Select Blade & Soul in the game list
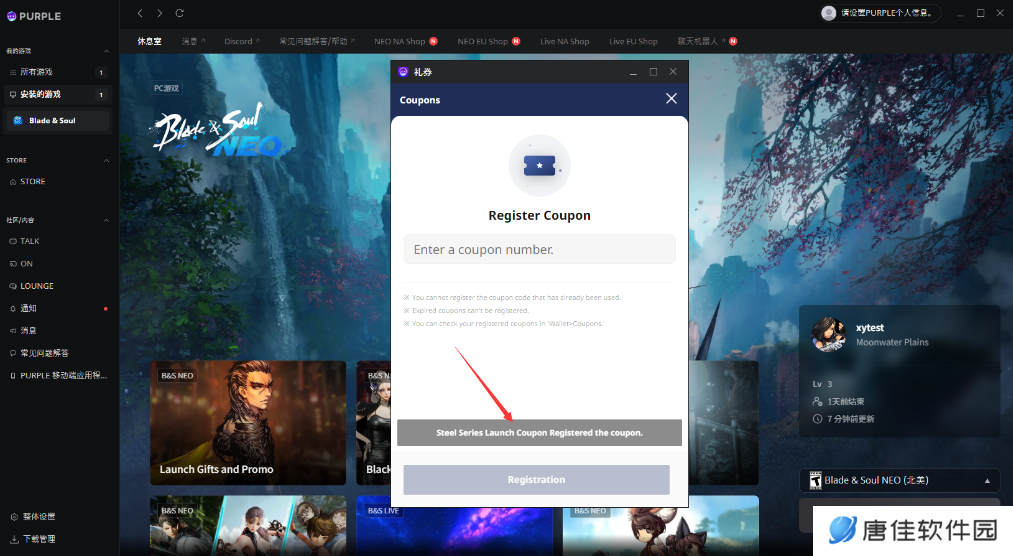The image size is (1013, 556). click(58, 121)
